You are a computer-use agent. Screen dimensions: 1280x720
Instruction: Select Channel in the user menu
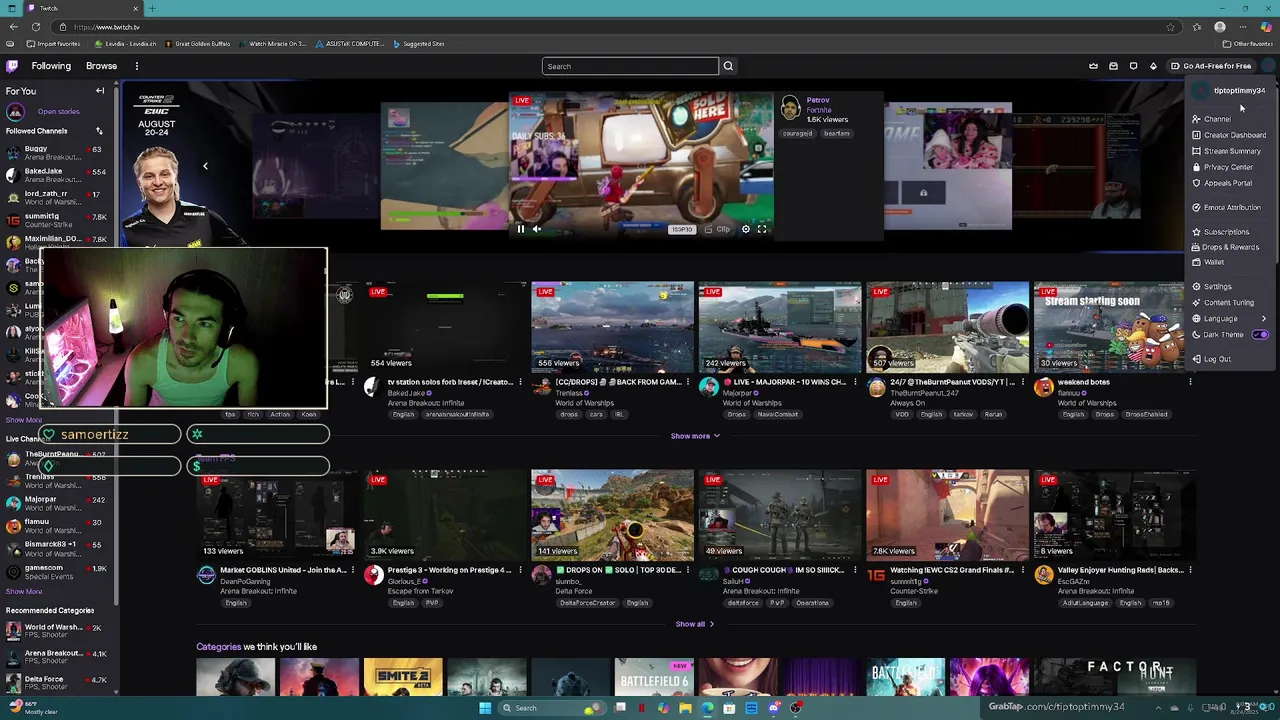point(1232,119)
